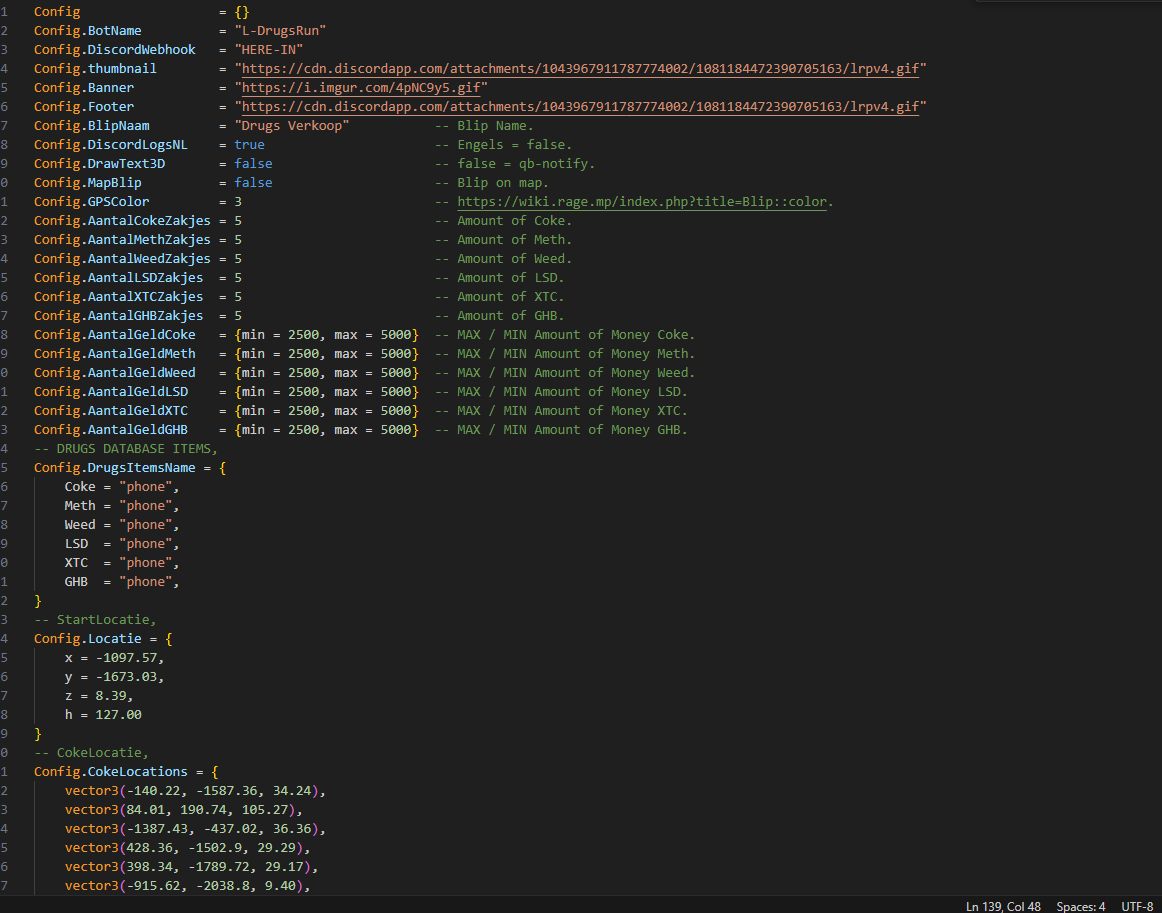Click vector3(-915.62, -2038.8, 9.40) line
Viewport: 1162px width, 913px height.
click(x=187, y=886)
